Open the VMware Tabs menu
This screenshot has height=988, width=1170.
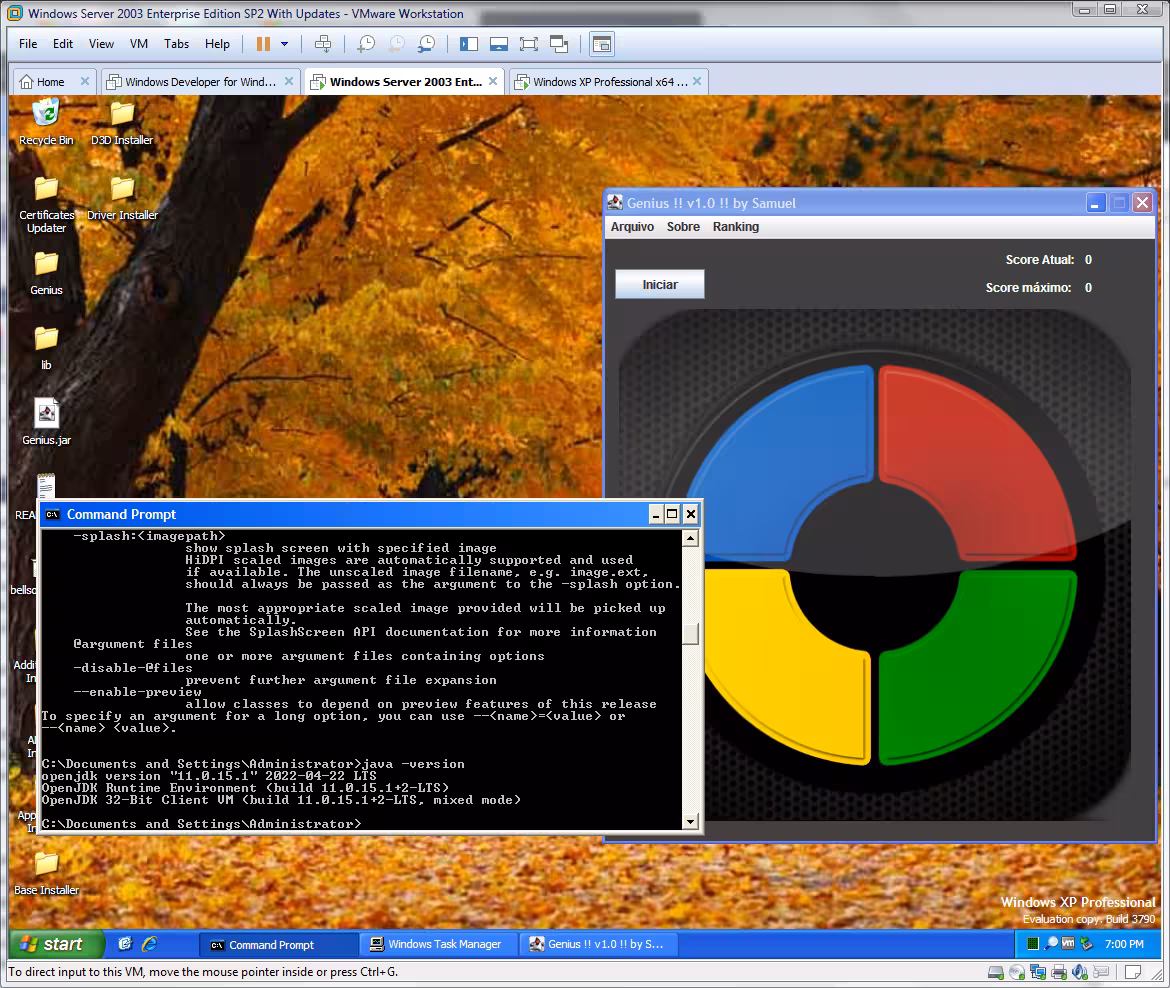(x=176, y=44)
